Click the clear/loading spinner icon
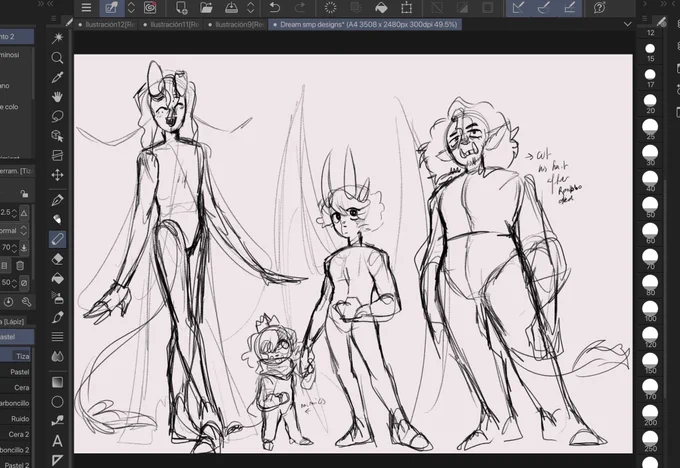 [x=330, y=7]
